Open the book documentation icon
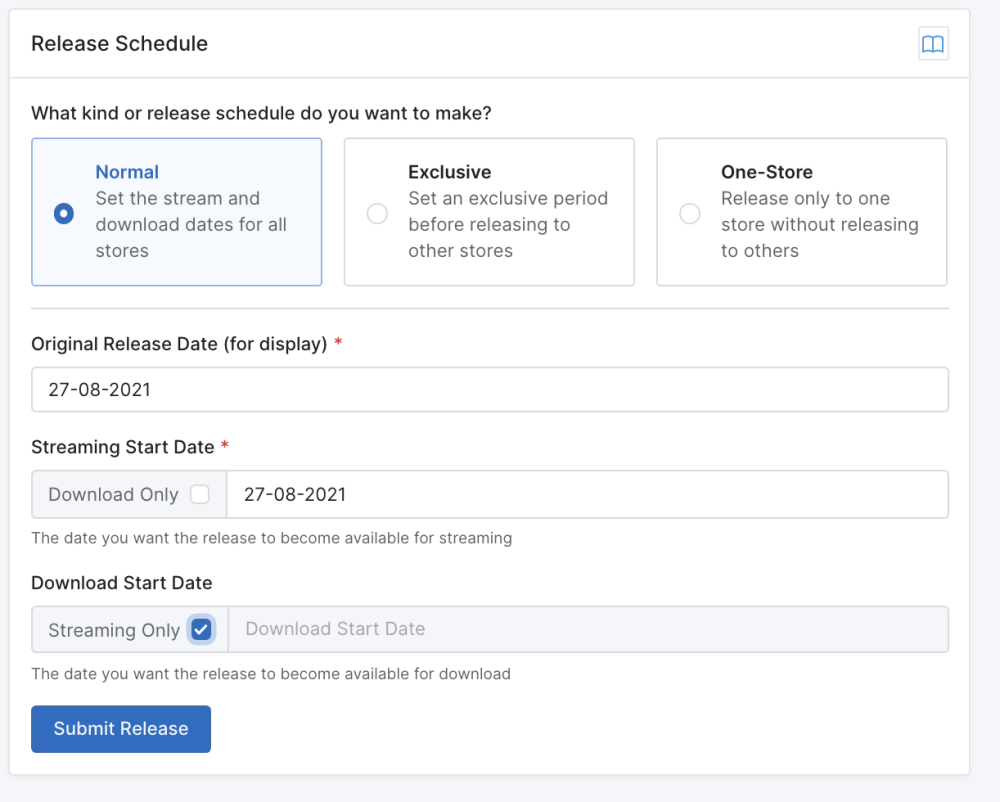This screenshot has height=802, width=1000. (932, 44)
